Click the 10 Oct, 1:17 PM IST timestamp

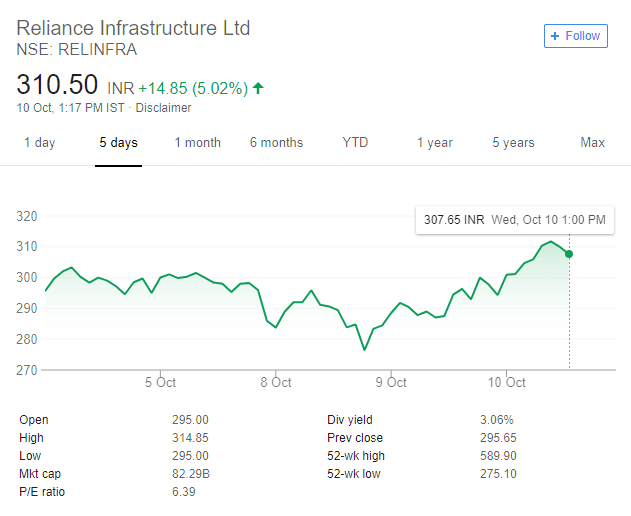[x=70, y=108]
